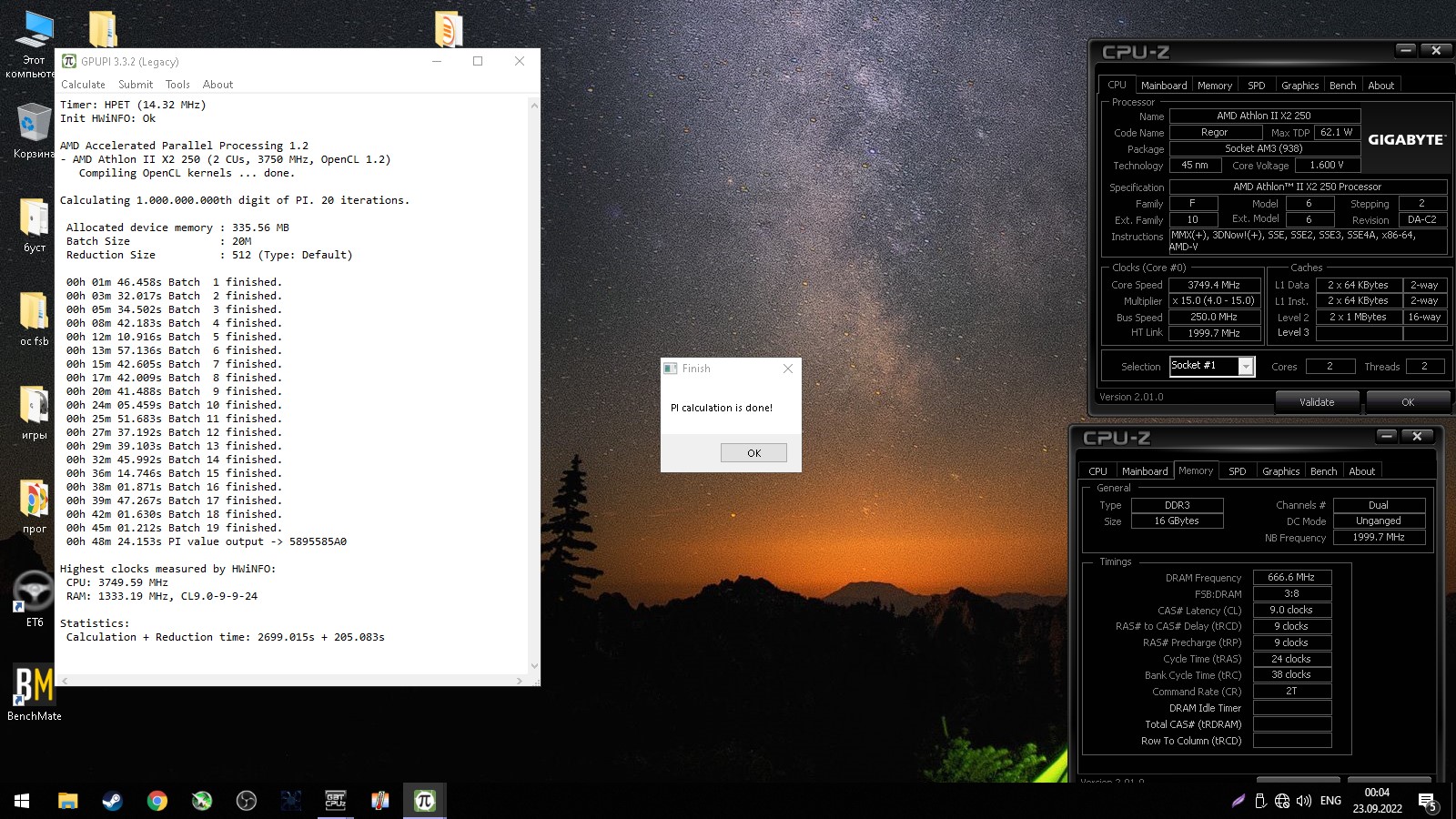This screenshot has width=1456, height=819.
Task: Click OK button in top CPU-Z window
Action: coord(1408,402)
